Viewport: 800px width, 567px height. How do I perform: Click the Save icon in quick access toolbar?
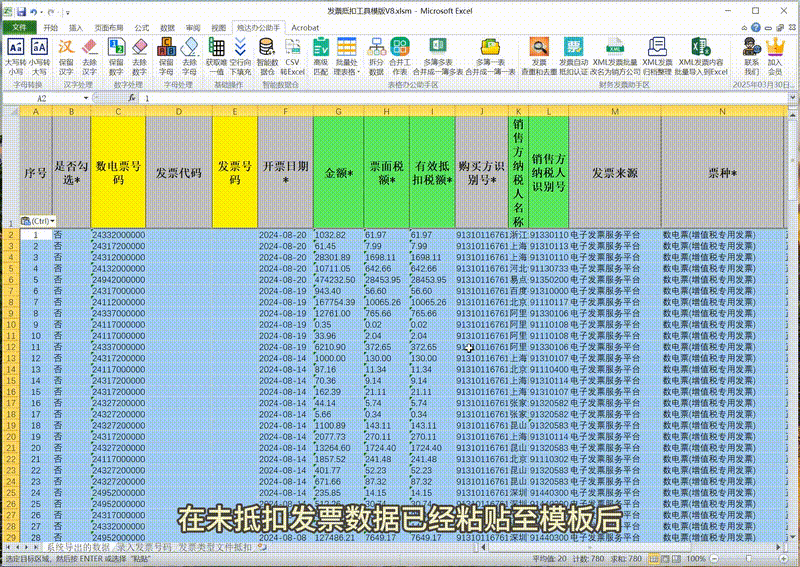click(x=21, y=11)
